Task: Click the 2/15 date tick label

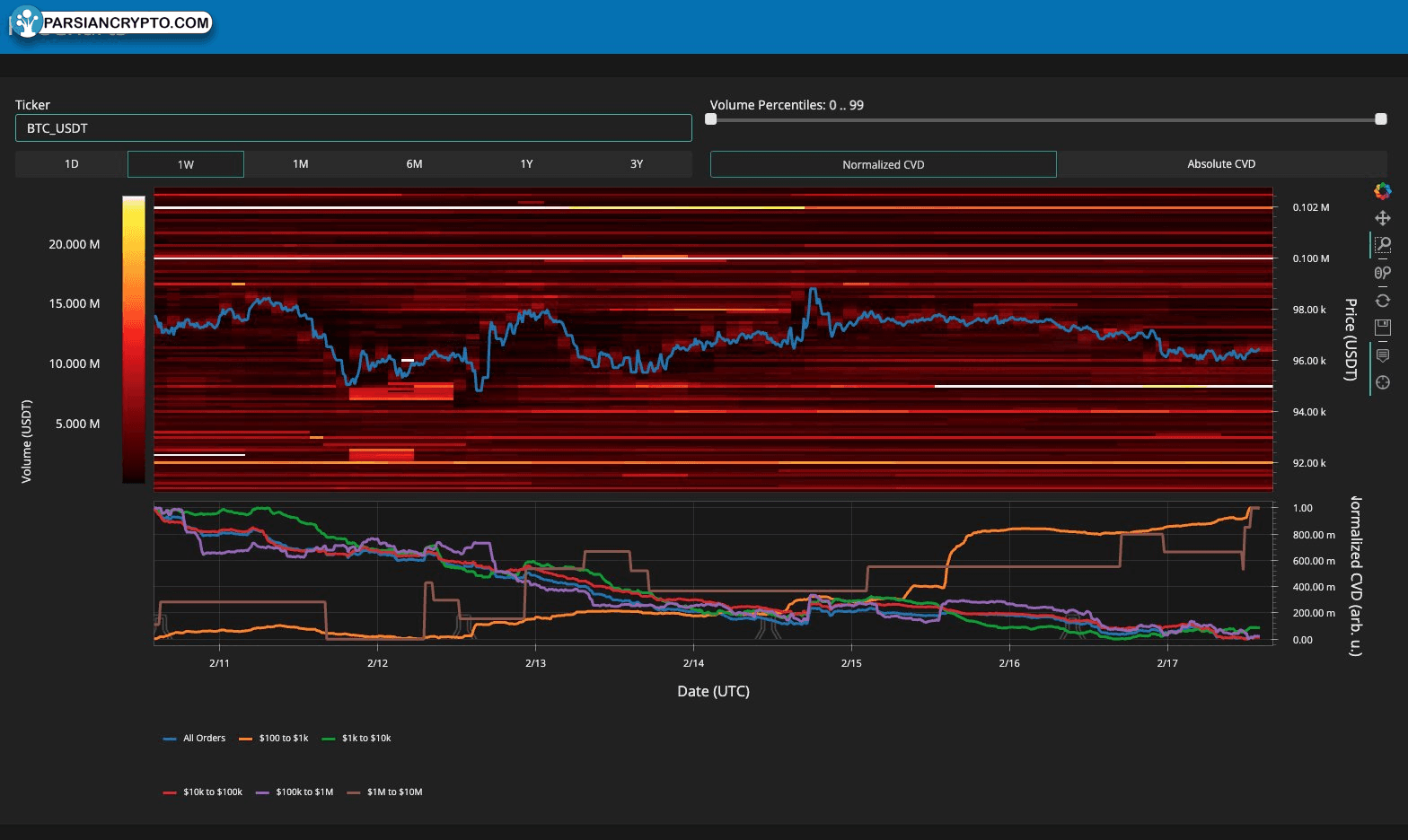Action: 851,663
